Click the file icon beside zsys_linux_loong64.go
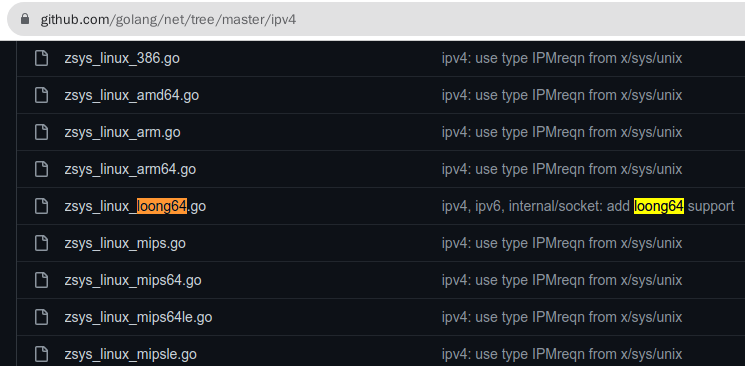 (x=41, y=206)
